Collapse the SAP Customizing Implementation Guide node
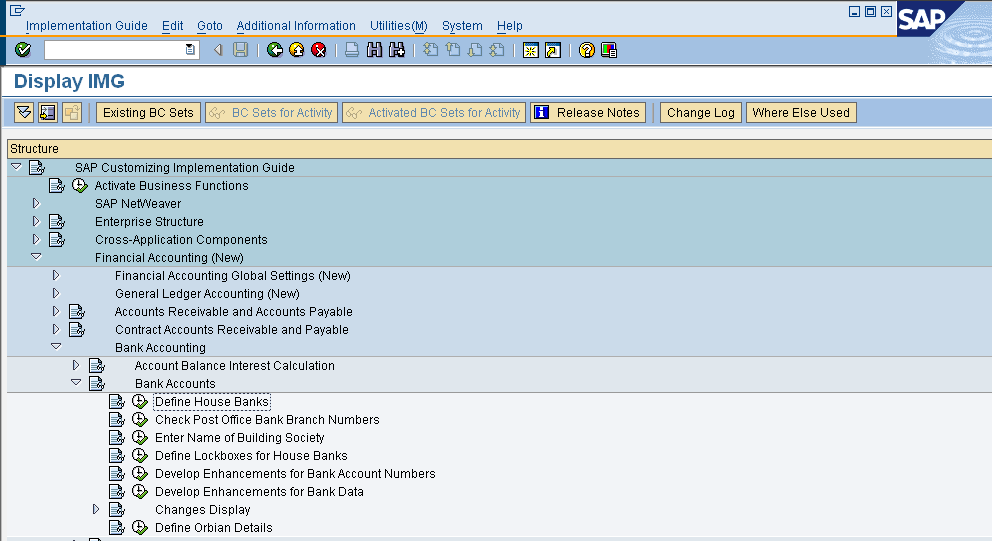This screenshot has width=992, height=541. point(16,167)
